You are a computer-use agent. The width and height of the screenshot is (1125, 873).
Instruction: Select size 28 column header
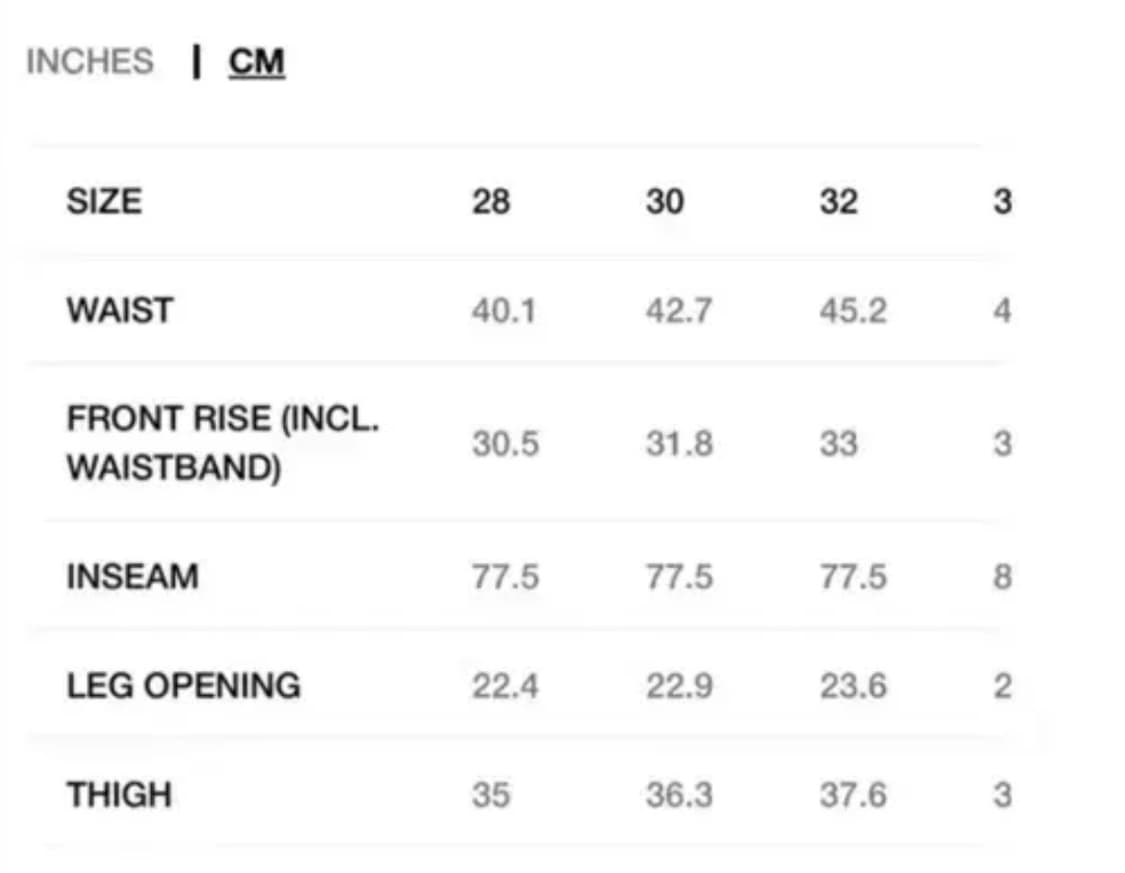[x=491, y=202]
